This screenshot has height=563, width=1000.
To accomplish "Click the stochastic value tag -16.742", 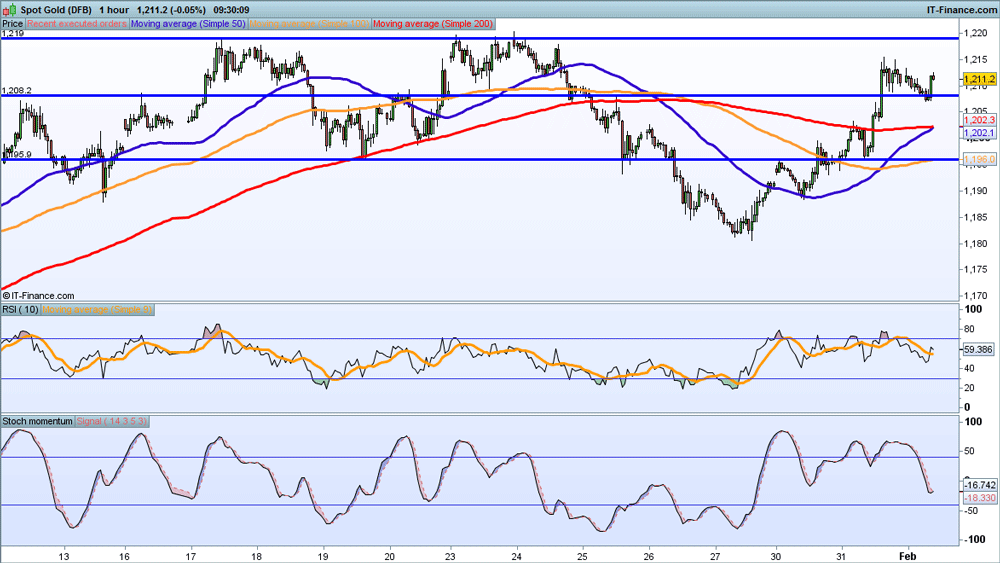I will point(979,485).
